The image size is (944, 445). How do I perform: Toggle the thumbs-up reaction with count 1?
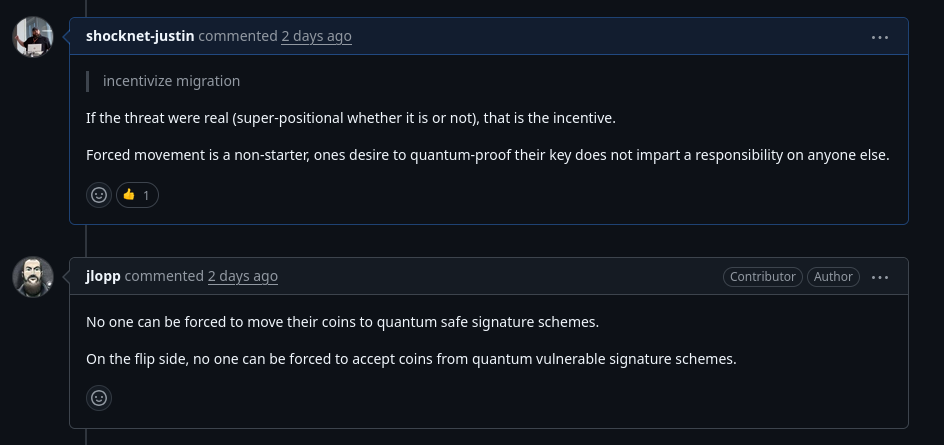click(137, 195)
